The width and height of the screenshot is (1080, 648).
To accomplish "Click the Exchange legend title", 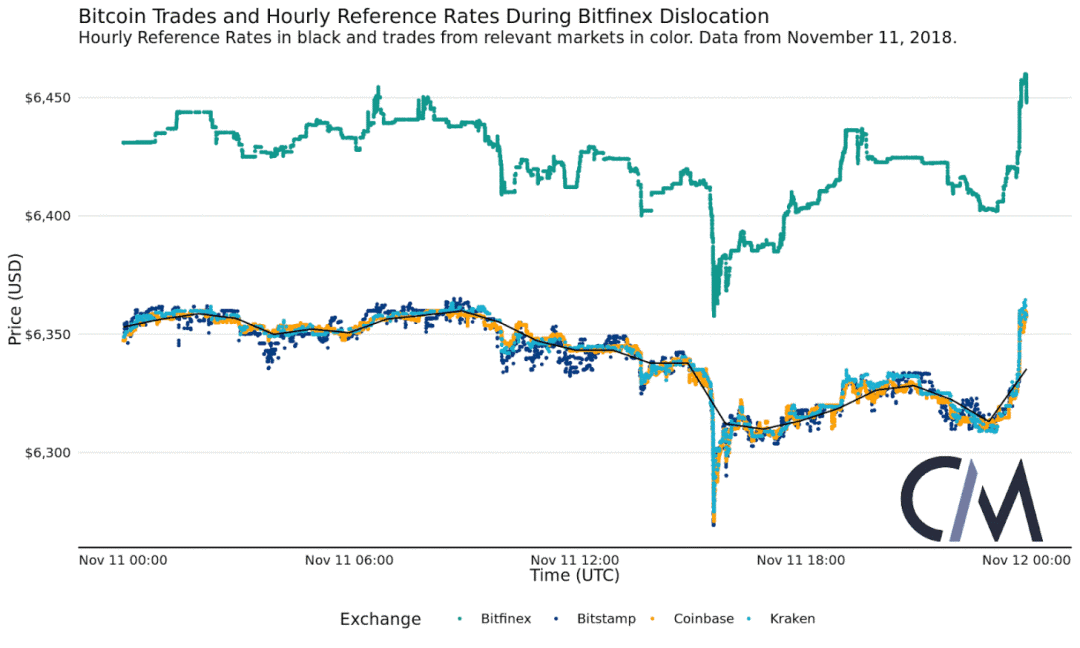I will 380,619.
